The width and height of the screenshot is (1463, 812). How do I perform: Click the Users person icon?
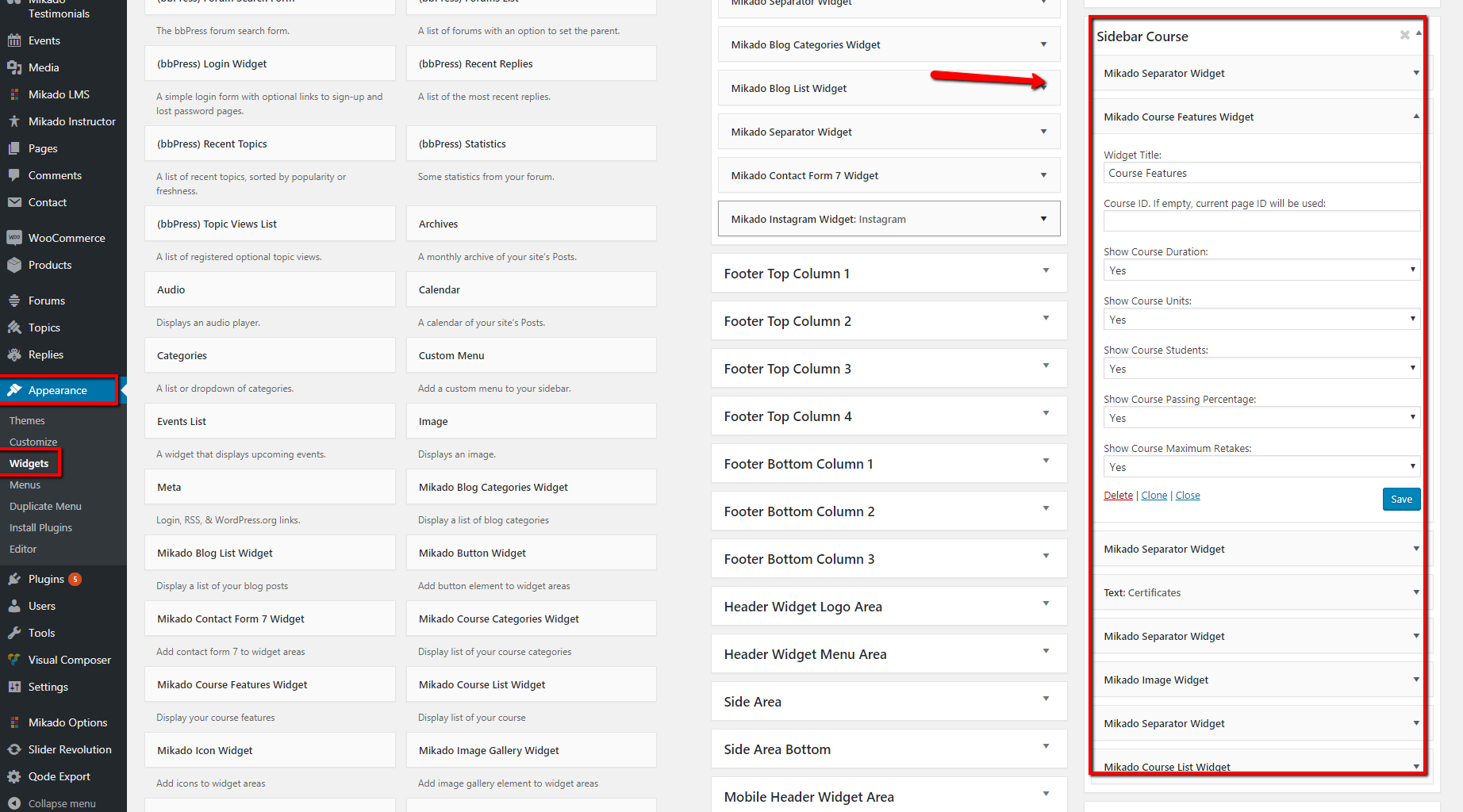(14, 606)
